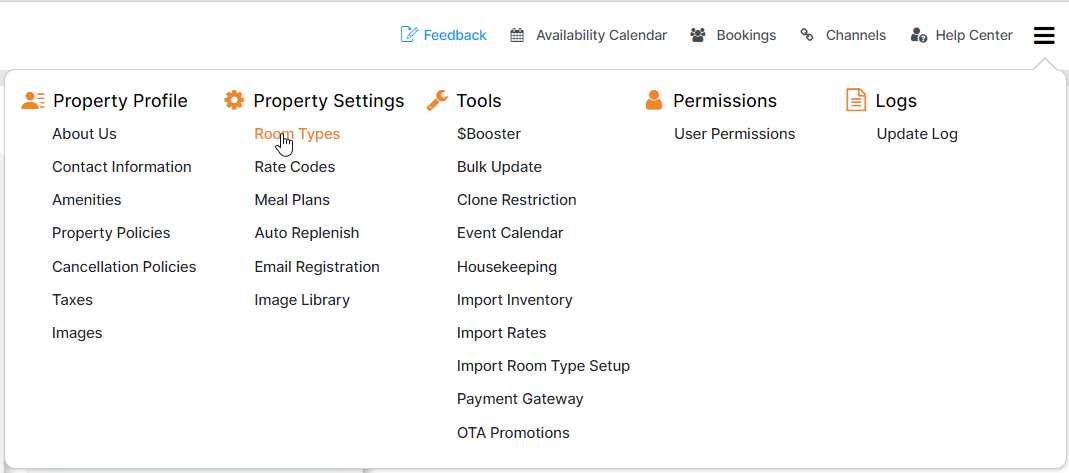Viewport: 1069px width, 473px height.
Task: Click the Channels link icon
Action: [807, 35]
